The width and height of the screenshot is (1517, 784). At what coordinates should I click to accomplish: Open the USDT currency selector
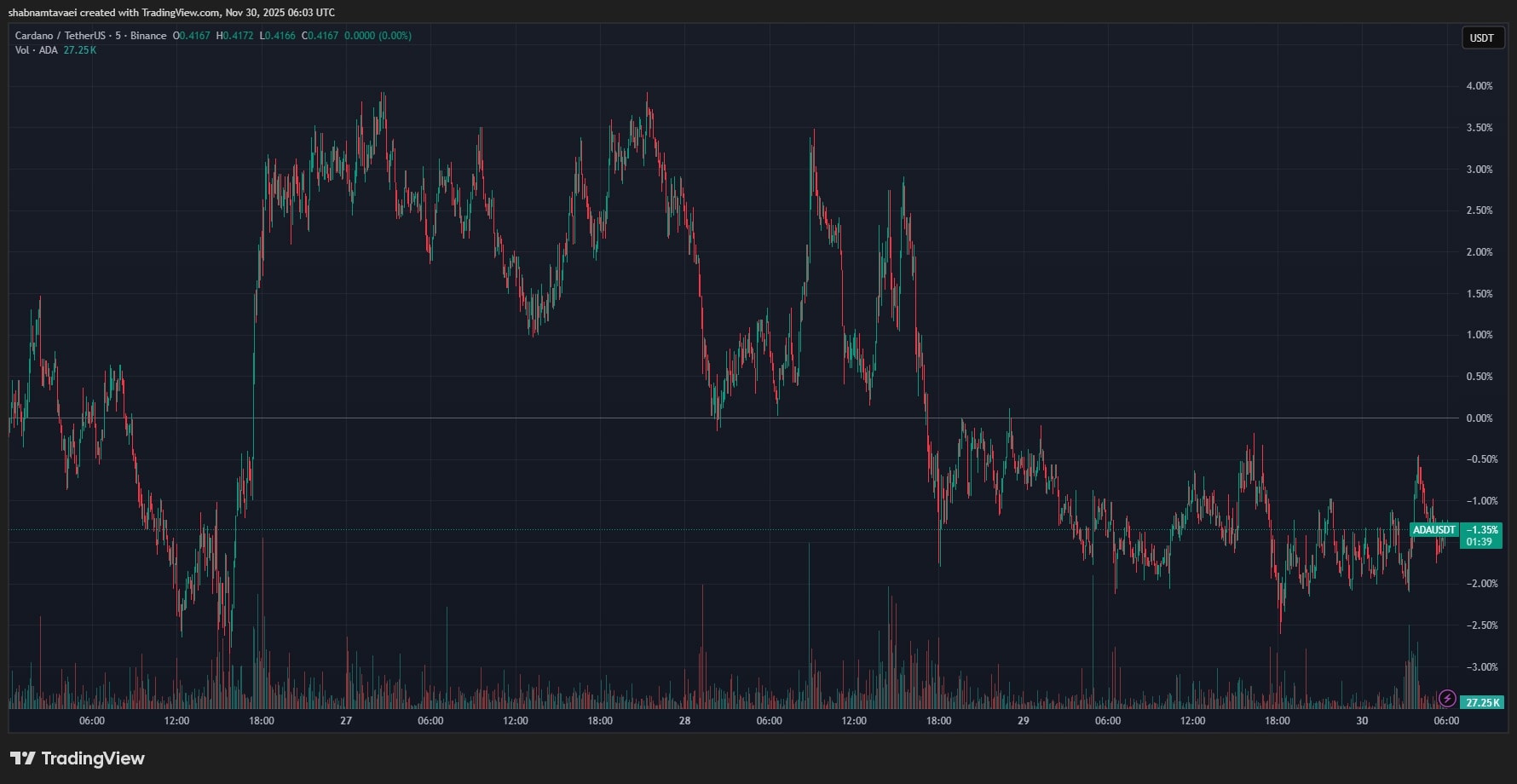click(1482, 37)
